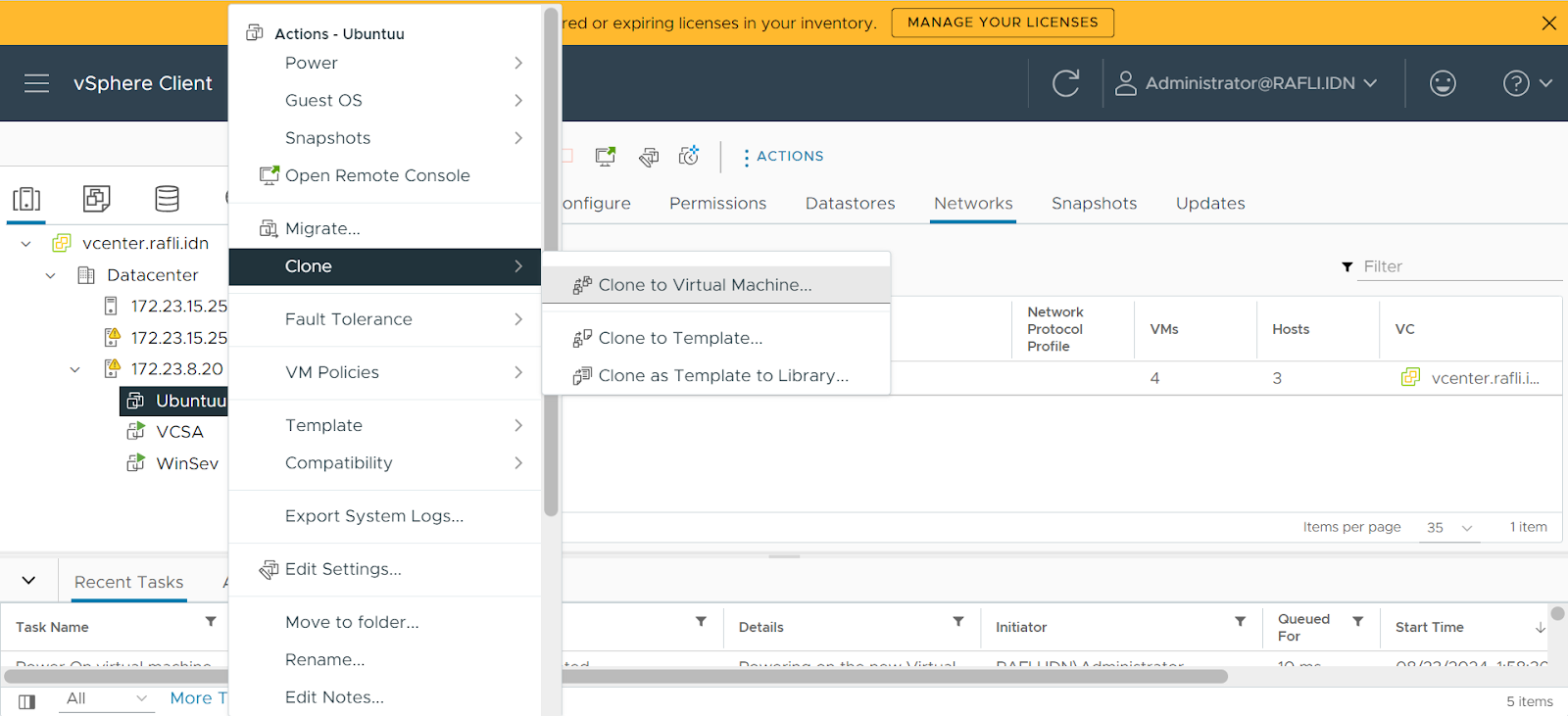Expand the Power submenu

click(x=384, y=63)
